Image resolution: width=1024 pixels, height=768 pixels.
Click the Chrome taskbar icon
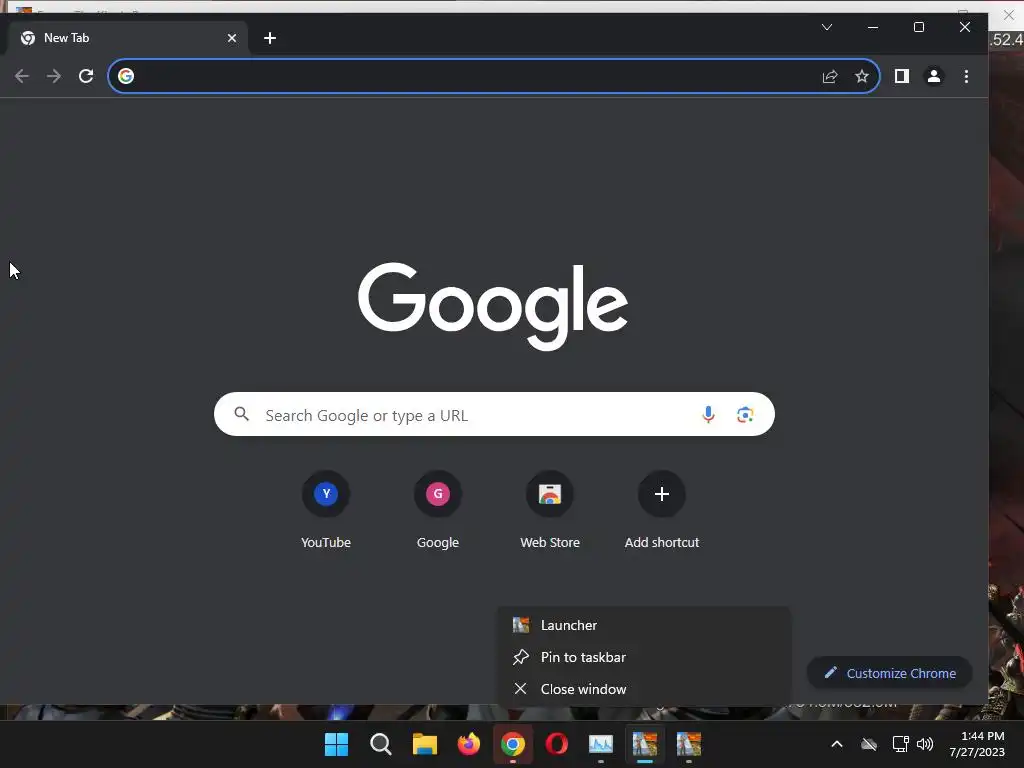(513, 744)
